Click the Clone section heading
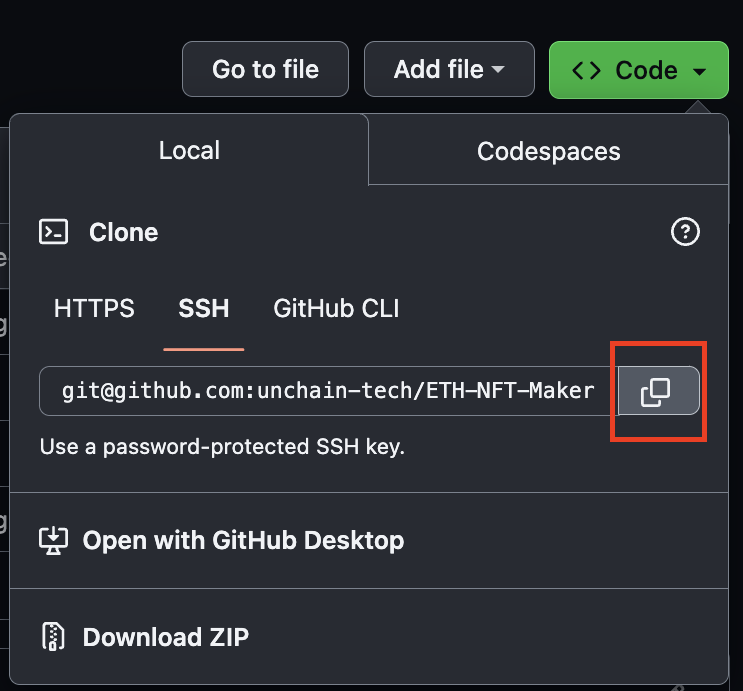The height and width of the screenshot is (691, 743). click(124, 232)
